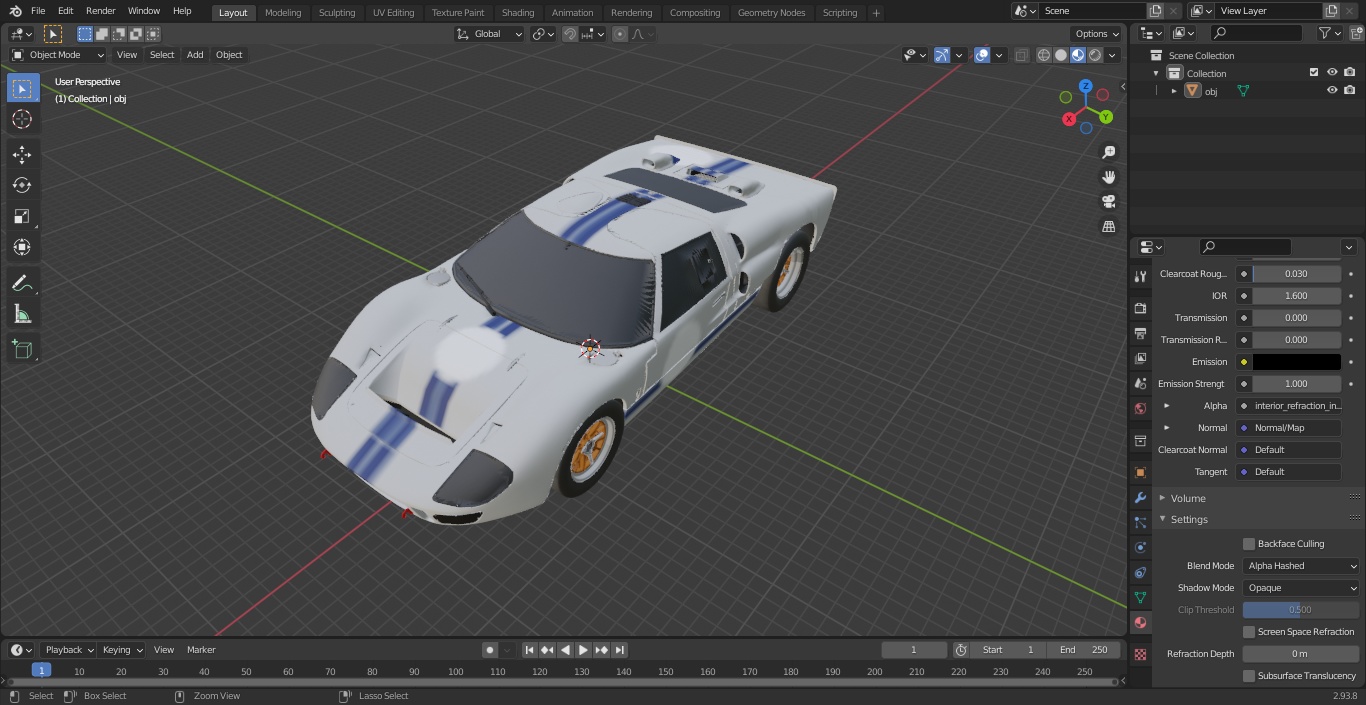The width and height of the screenshot is (1366, 705).
Task: Disable obj in renders via camera icon
Action: click(1349, 90)
